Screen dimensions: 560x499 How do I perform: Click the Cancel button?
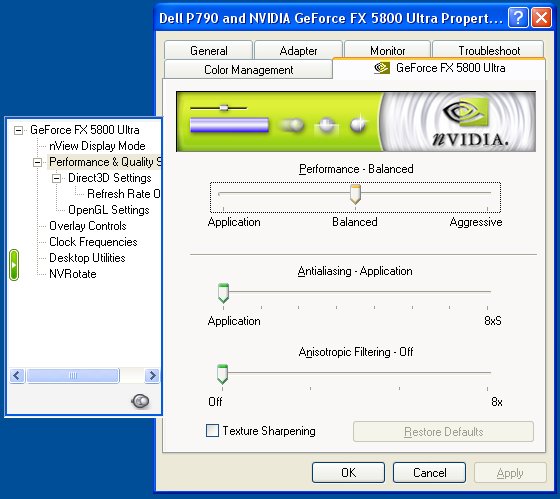click(x=429, y=473)
